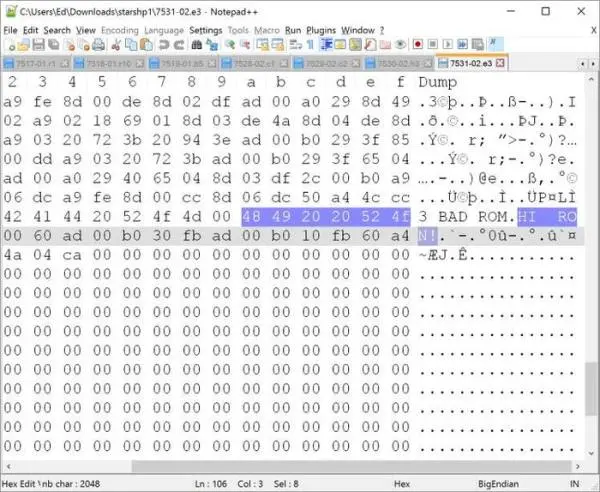Viewport: 600px width, 492px height.
Task: Open the Window menu
Action: point(358,30)
